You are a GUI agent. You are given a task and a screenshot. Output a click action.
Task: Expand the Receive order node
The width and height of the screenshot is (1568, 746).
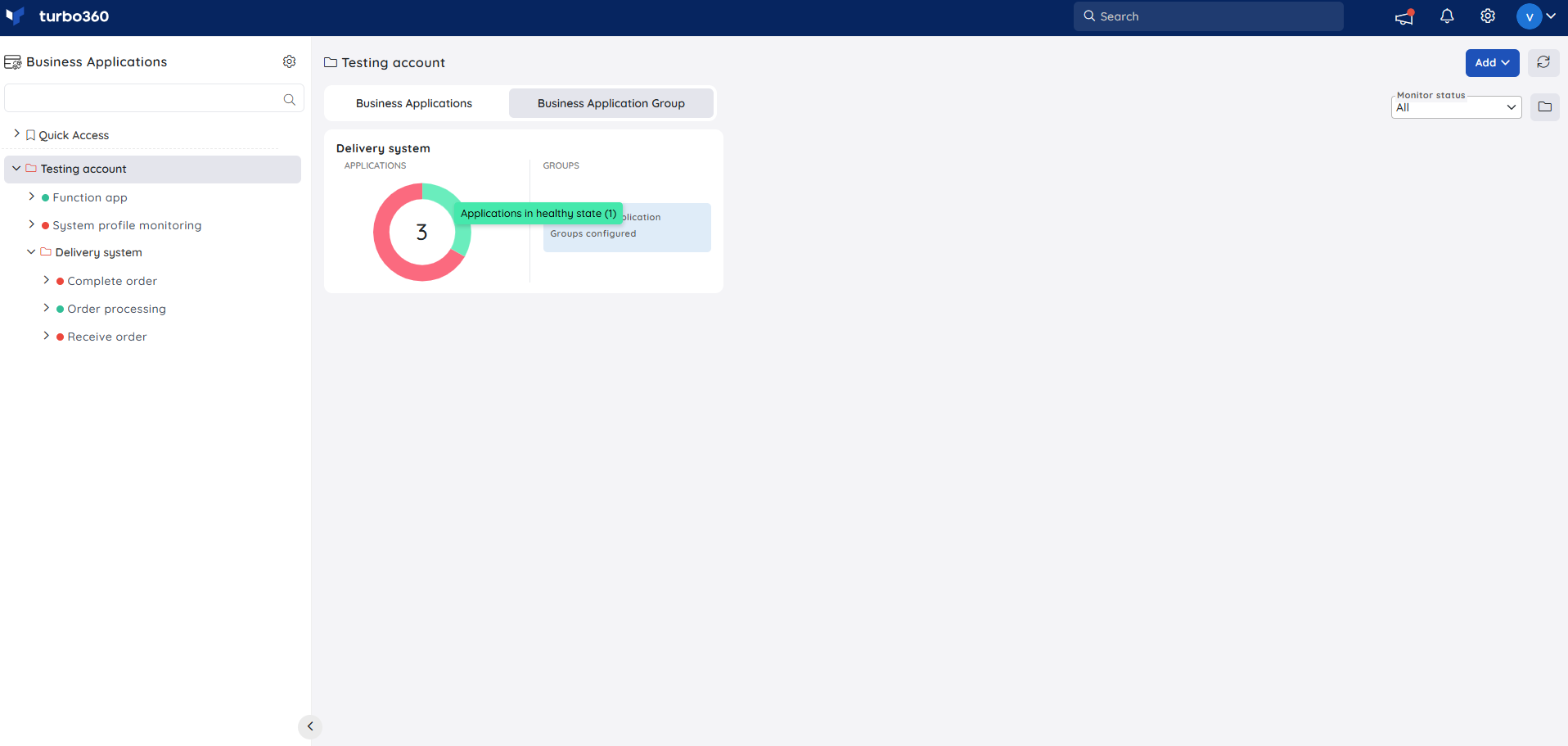(46, 336)
